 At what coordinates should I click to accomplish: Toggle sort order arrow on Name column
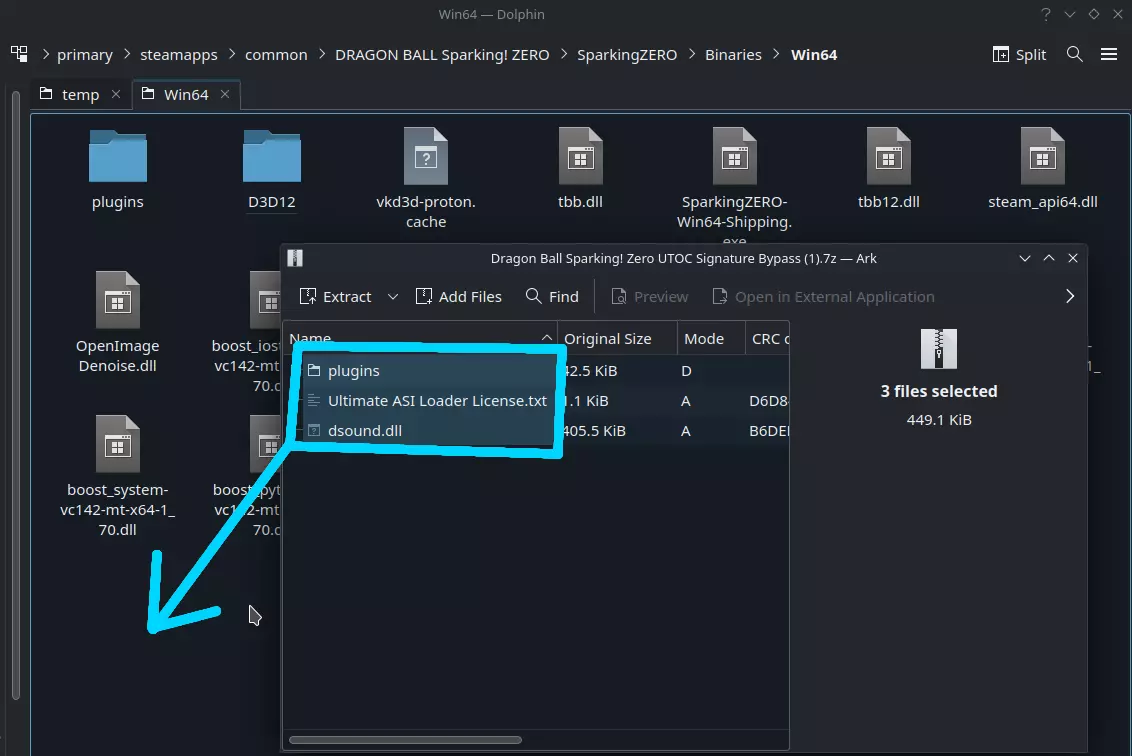click(547, 338)
